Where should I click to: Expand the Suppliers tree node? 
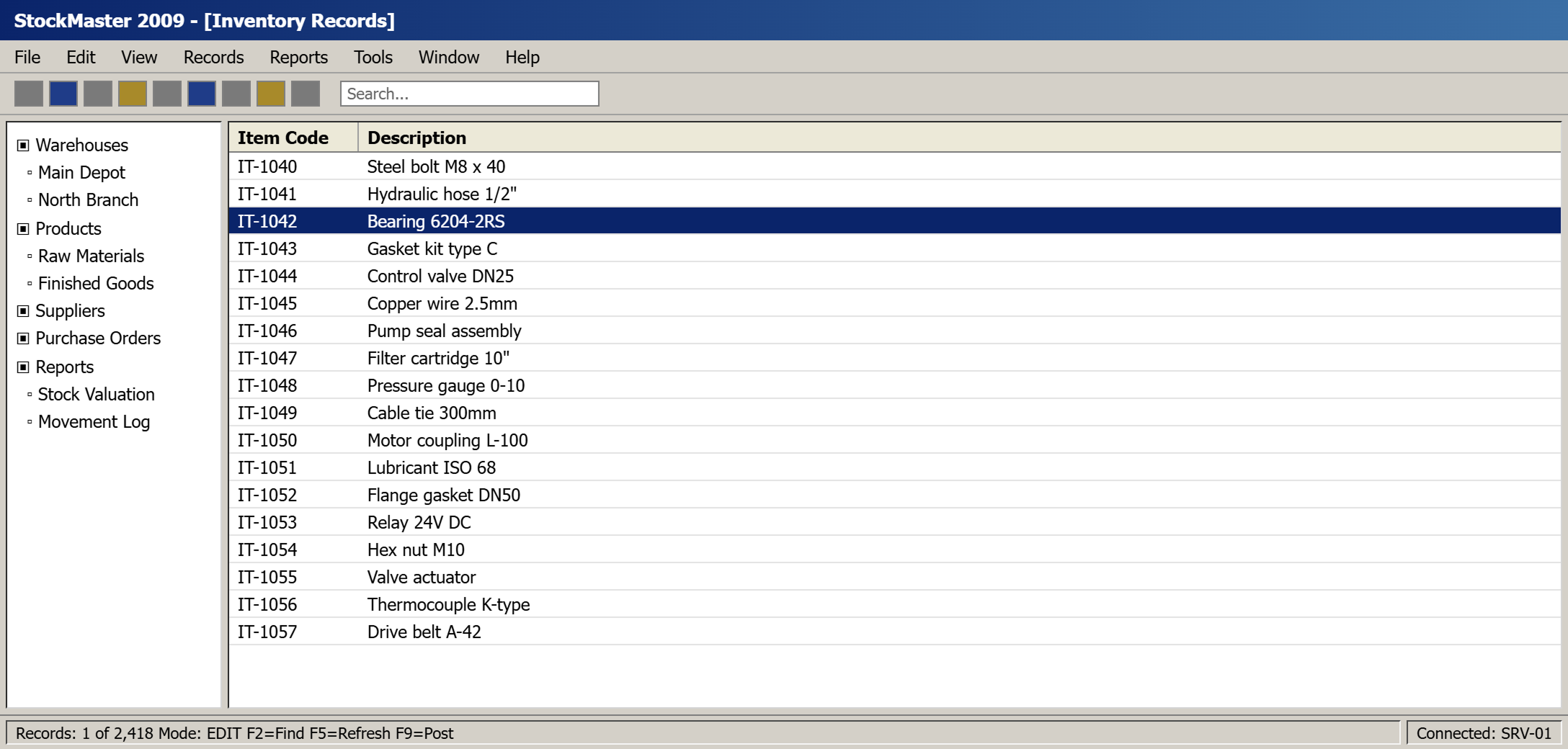[23, 311]
